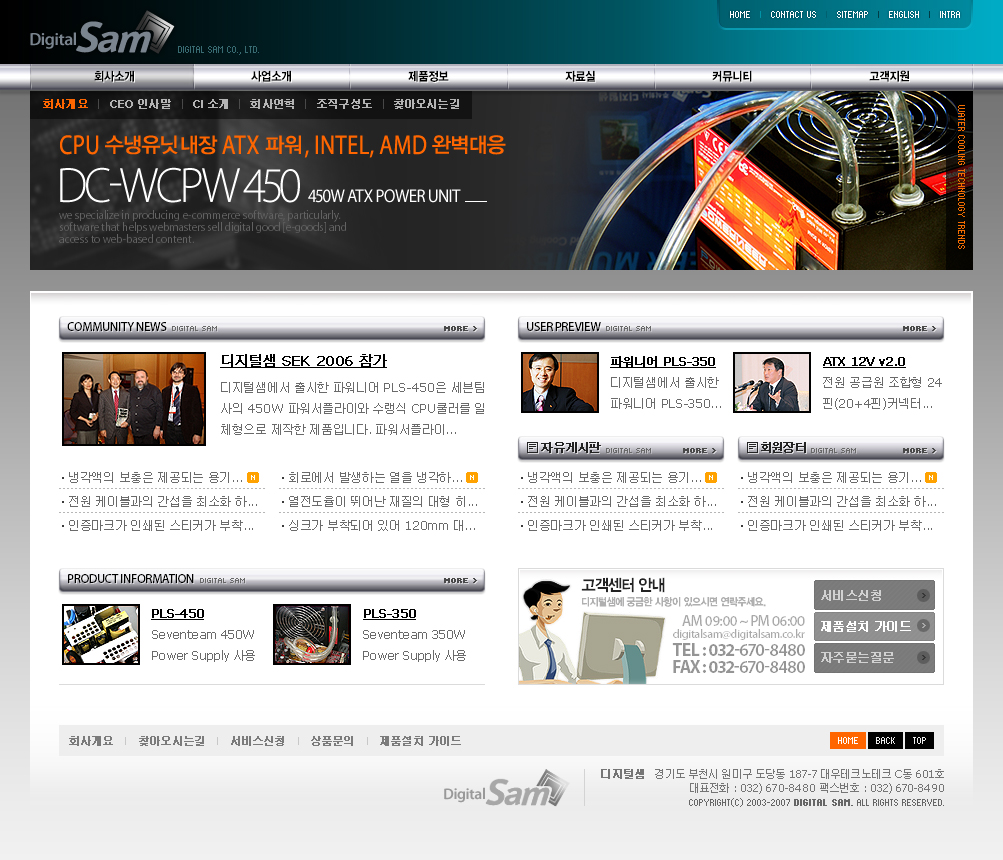Viewport: 1003px width, 860px height.
Task: Expand User Preview with MORE button
Action: (x=920, y=328)
